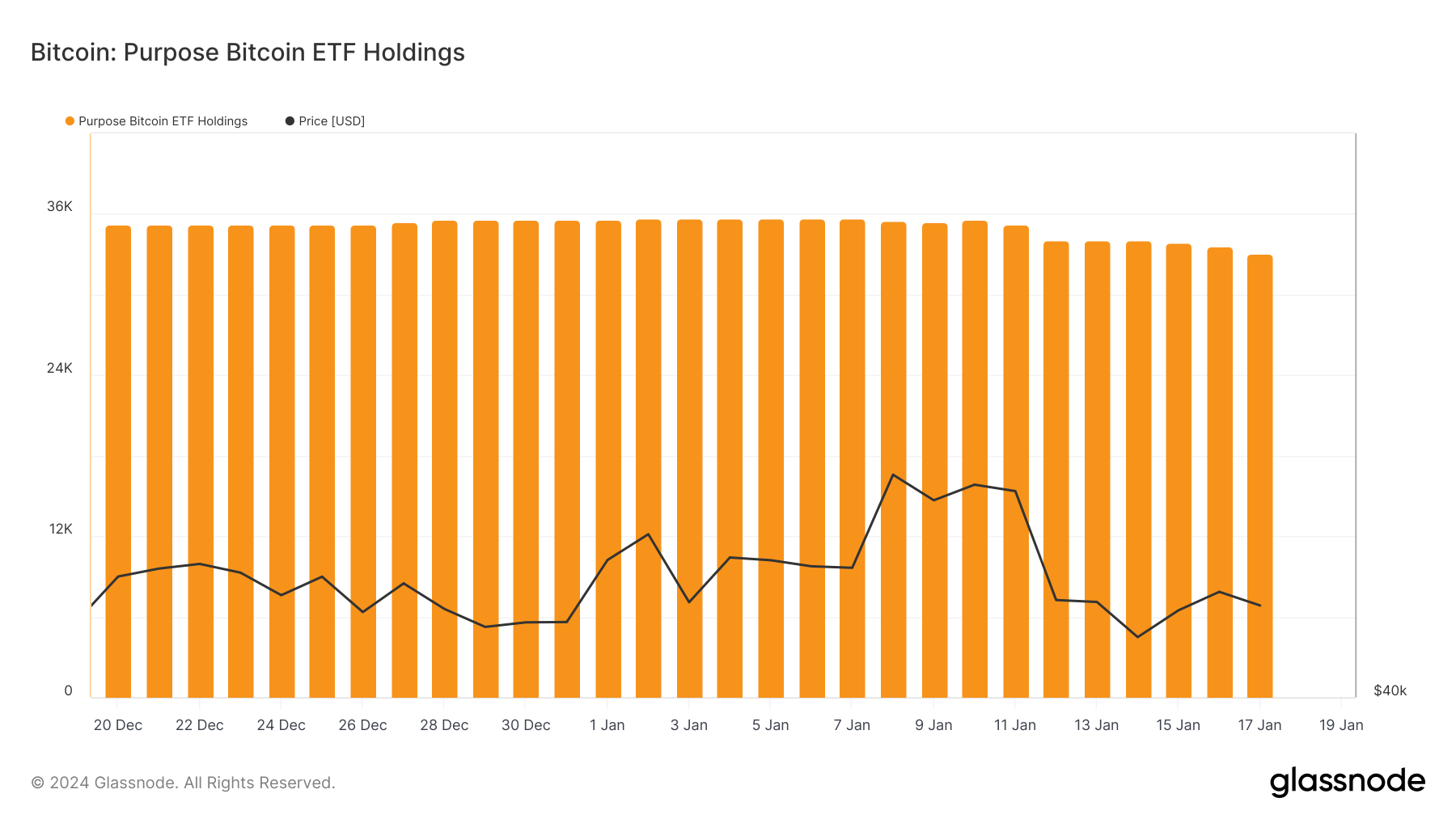Viewport: 1456px width, 819px height.
Task: Click the glassnode logo
Action: pos(1347,782)
